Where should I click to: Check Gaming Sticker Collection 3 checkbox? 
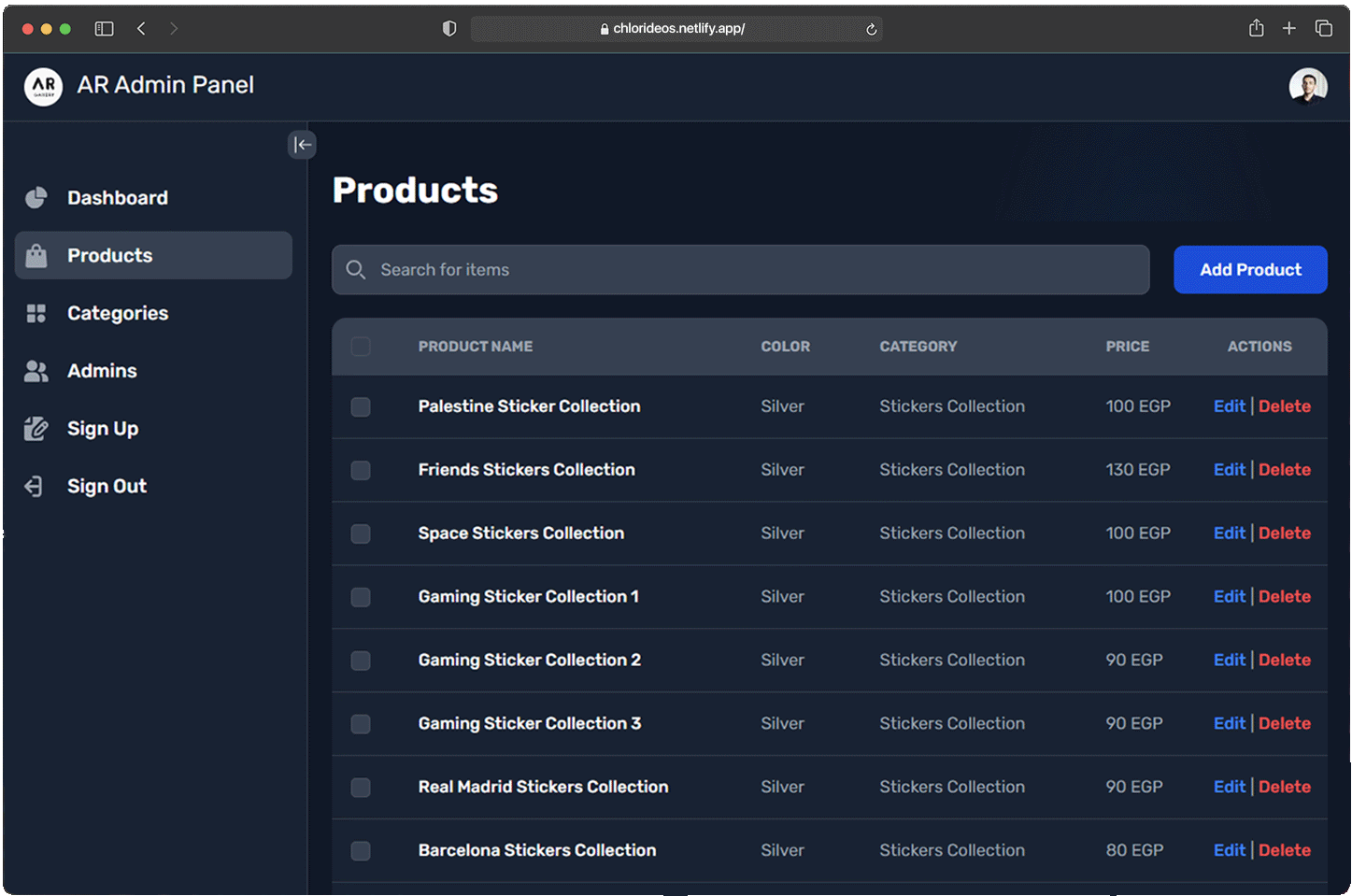[x=361, y=725]
